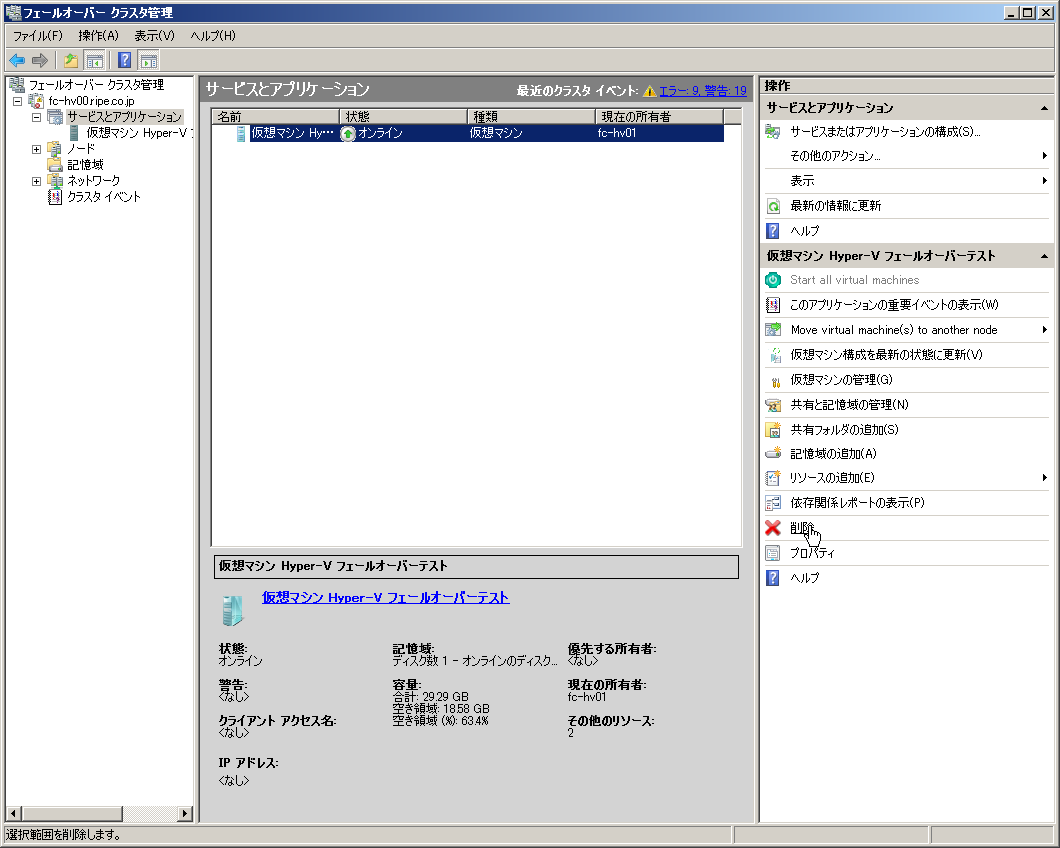Expand the ネットワーク tree node
Viewport: 1060px width, 848px height.
37,181
